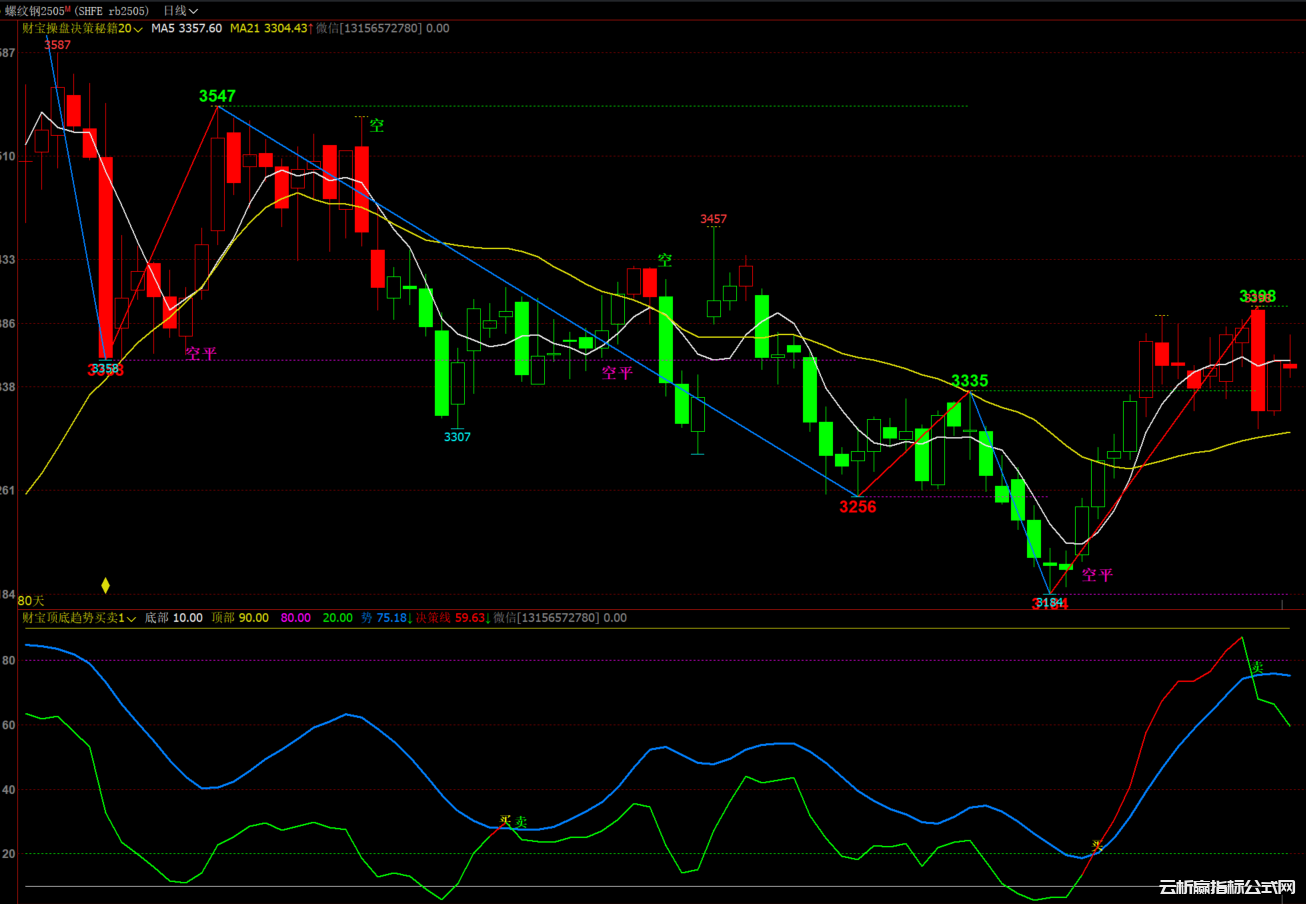Click the 3457 high price label
This screenshot has height=904, width=1306.
point(714,219)
